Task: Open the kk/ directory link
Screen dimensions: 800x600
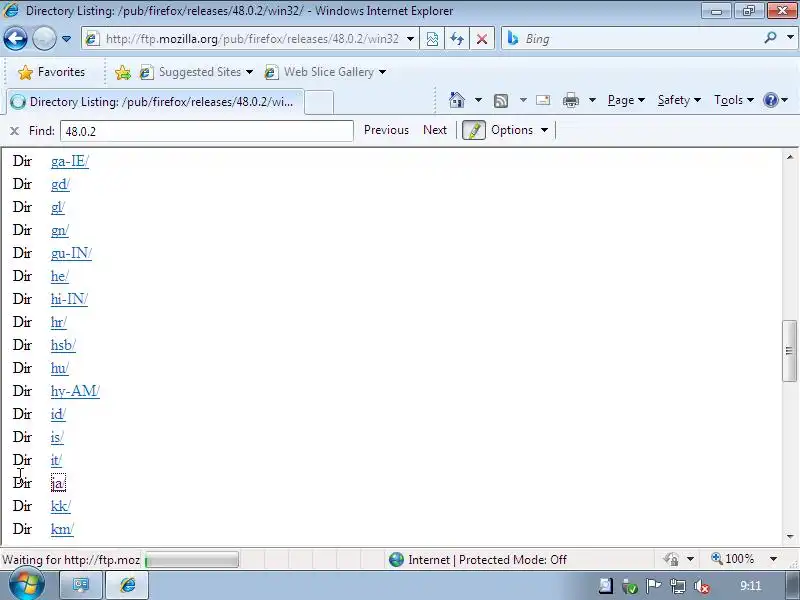Action: pyautogui.click(x=61, y=506)
